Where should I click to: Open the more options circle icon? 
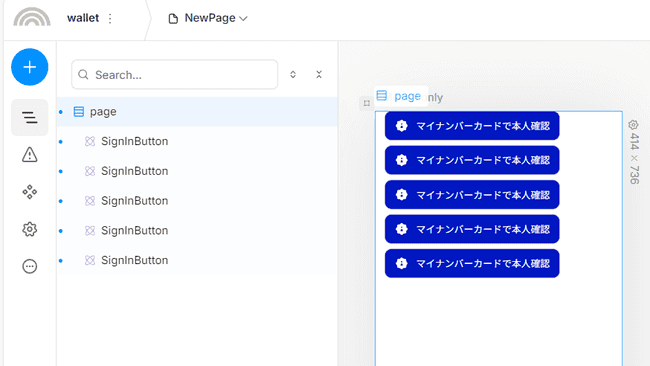[29, 266]
